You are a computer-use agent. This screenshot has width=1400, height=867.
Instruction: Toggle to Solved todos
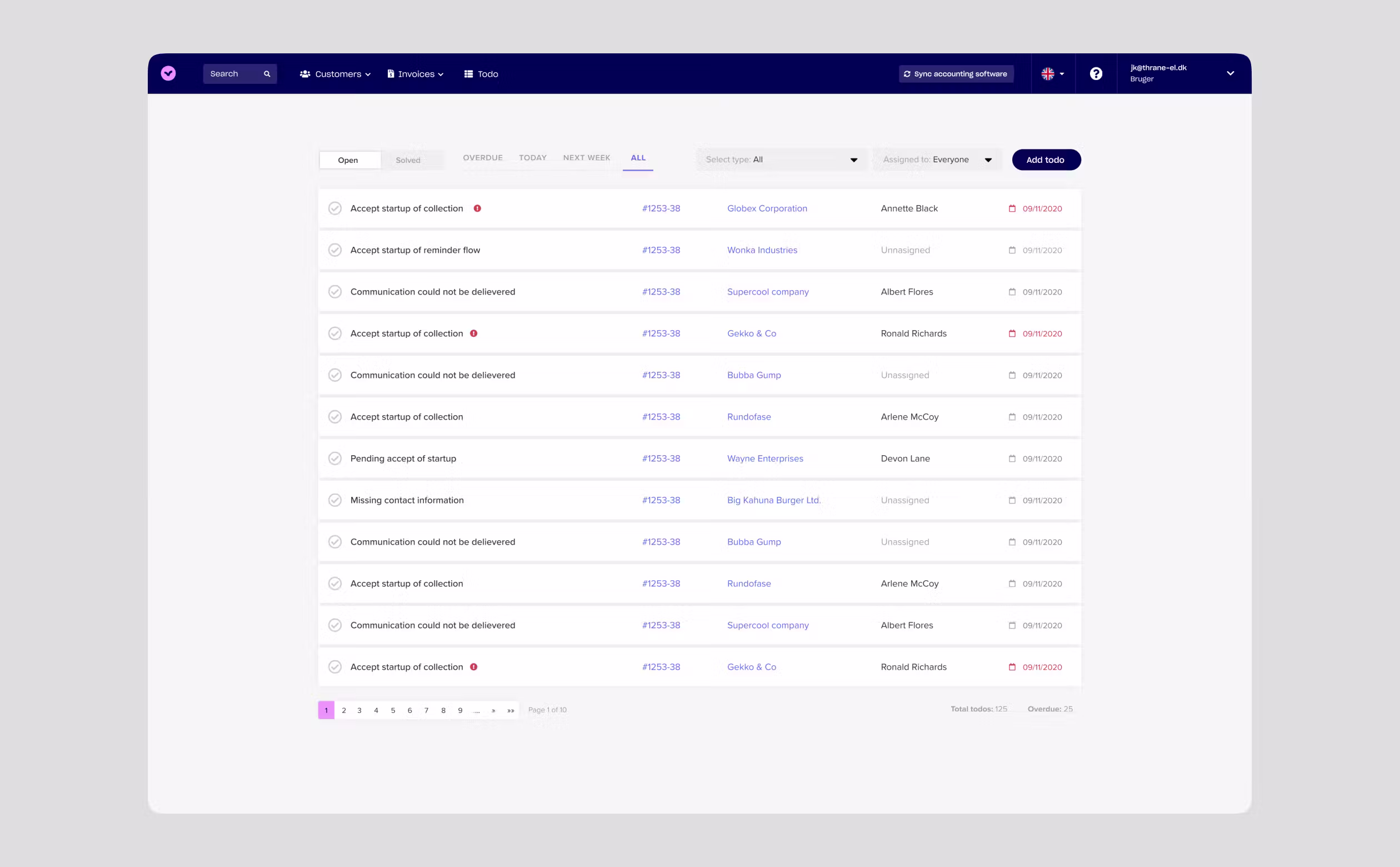point(408,160)
